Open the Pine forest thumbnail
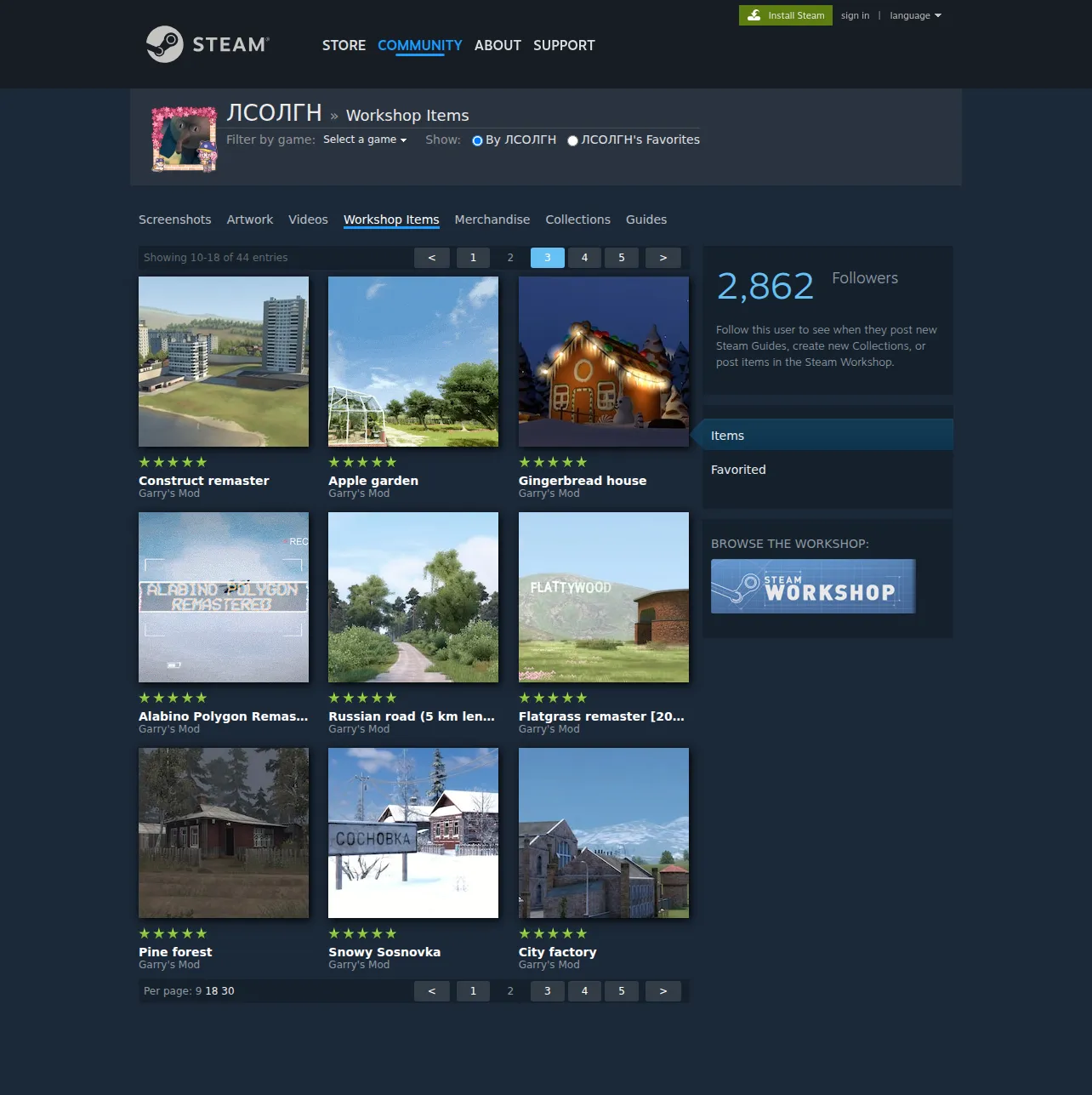 tap(224, 833)
